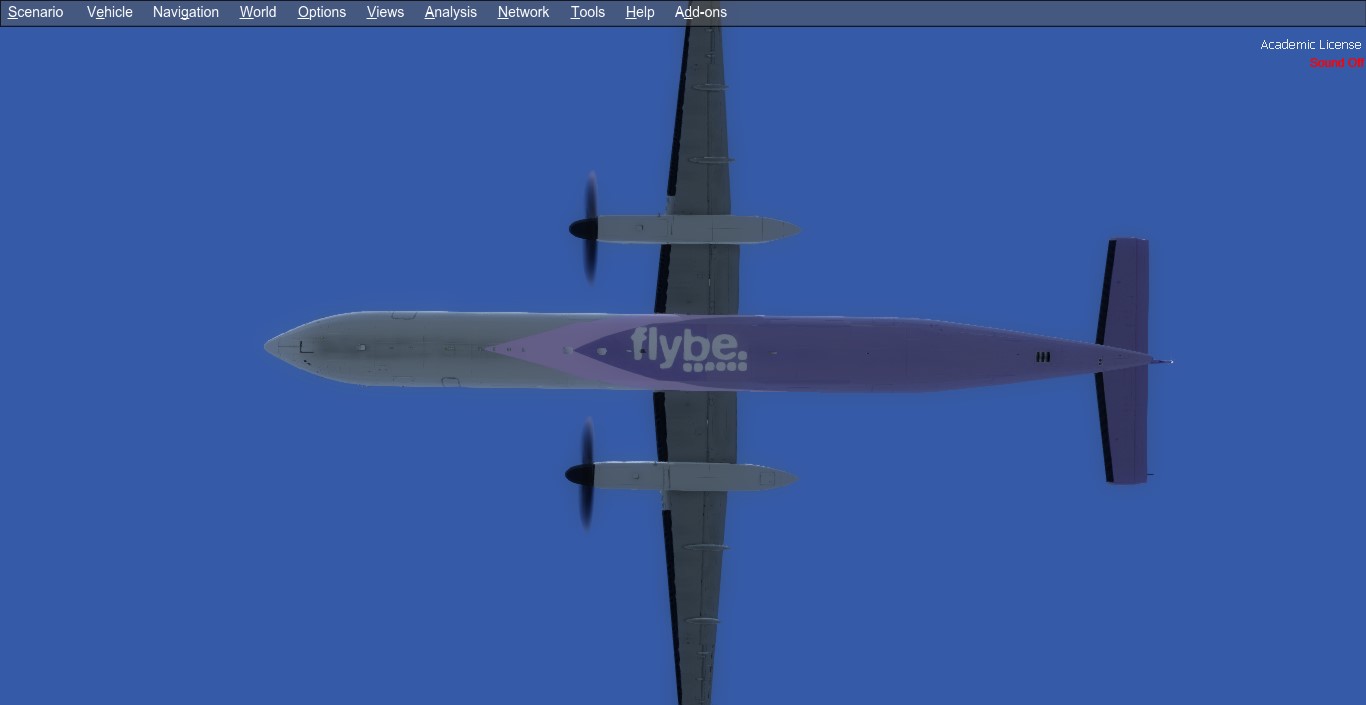The height and width of the screenshot is (705, 1366).
Task: Open the Help menu
Action: (640, 12)
